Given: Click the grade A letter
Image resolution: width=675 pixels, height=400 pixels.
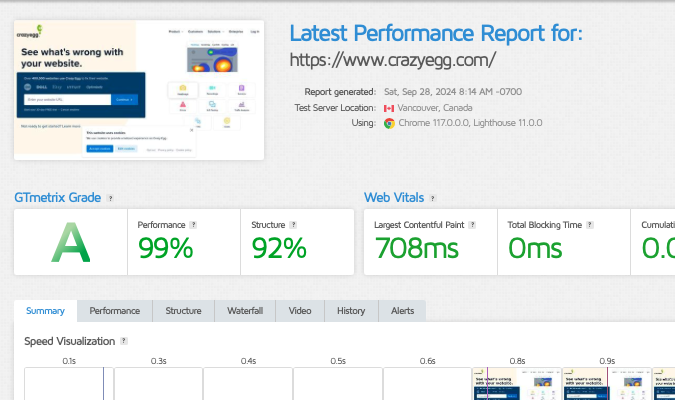Looking at the screenshot, I should 71,242.
